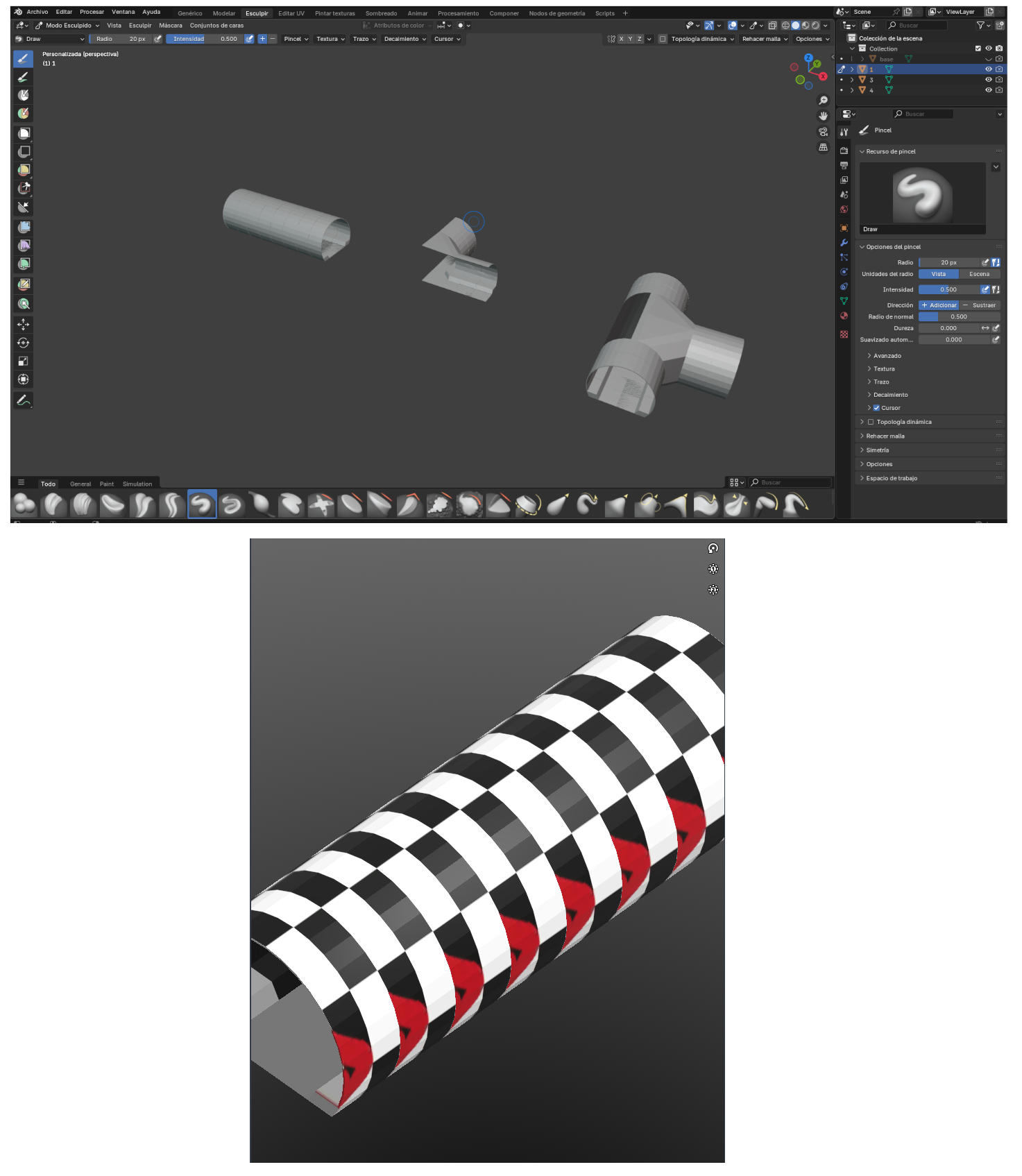Image resolution: width=1022 pixels, height=1176 pixels.
Task: Click the Radio de normal slider
Action: (958, 317)
